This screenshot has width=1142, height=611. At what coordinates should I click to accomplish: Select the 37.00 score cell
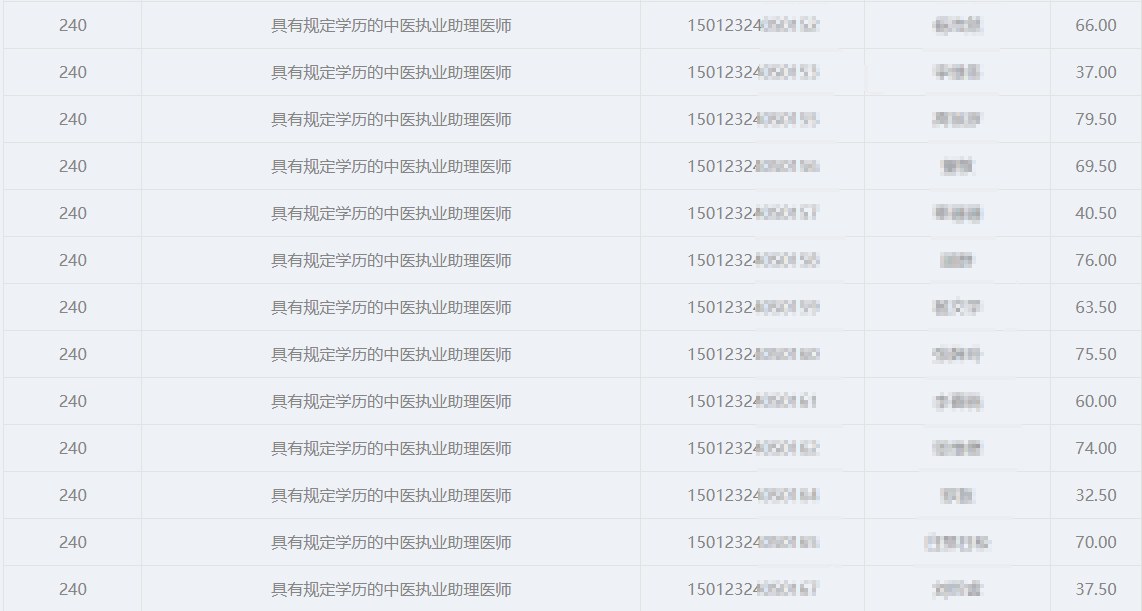click(1095, 72)
